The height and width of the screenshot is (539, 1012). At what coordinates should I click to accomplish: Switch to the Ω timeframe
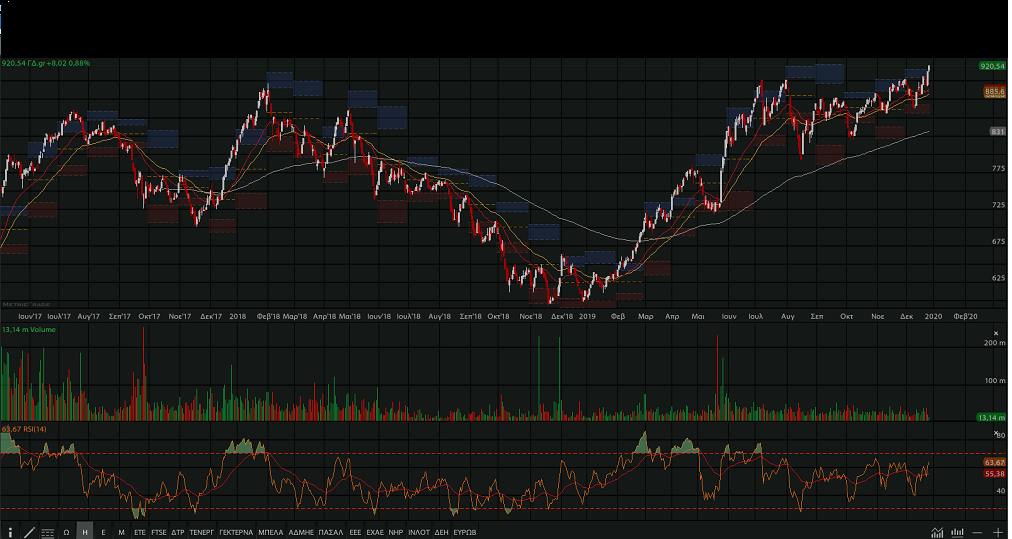[x=66, y=532]
